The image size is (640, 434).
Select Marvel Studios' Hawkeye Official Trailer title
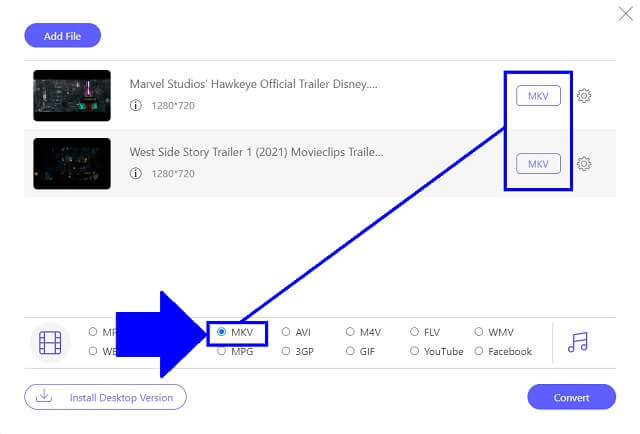[253, 84]
